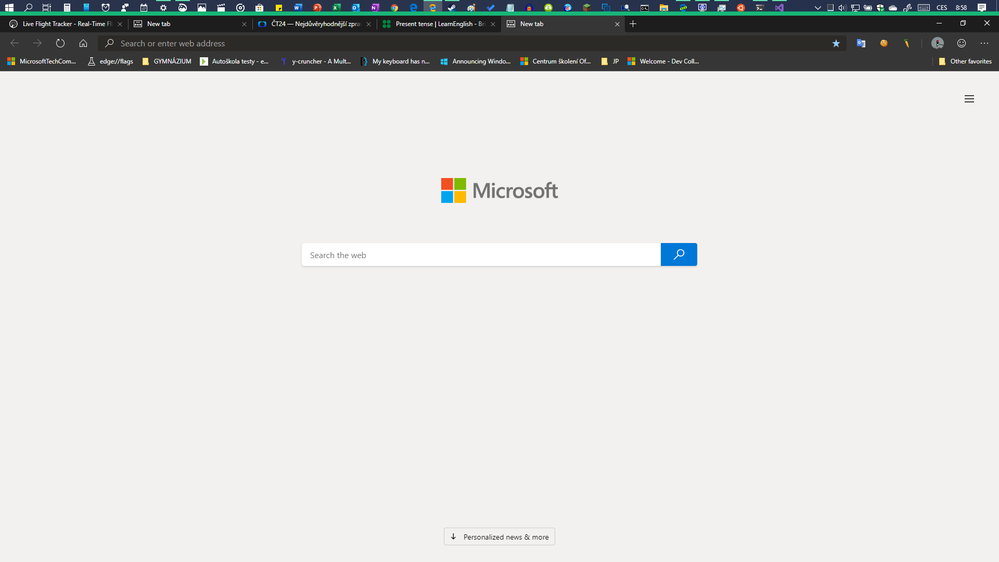The height and width of the screenshot is (562, 999).
Task: Click the favorites star in address bar
Action: pos(836,43)
